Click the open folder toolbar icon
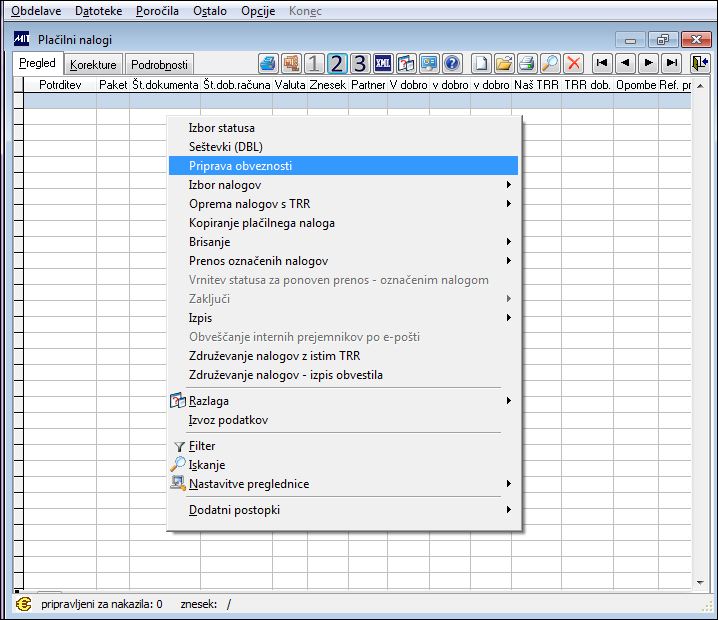 pyautogui.click(x=504, y=63)
